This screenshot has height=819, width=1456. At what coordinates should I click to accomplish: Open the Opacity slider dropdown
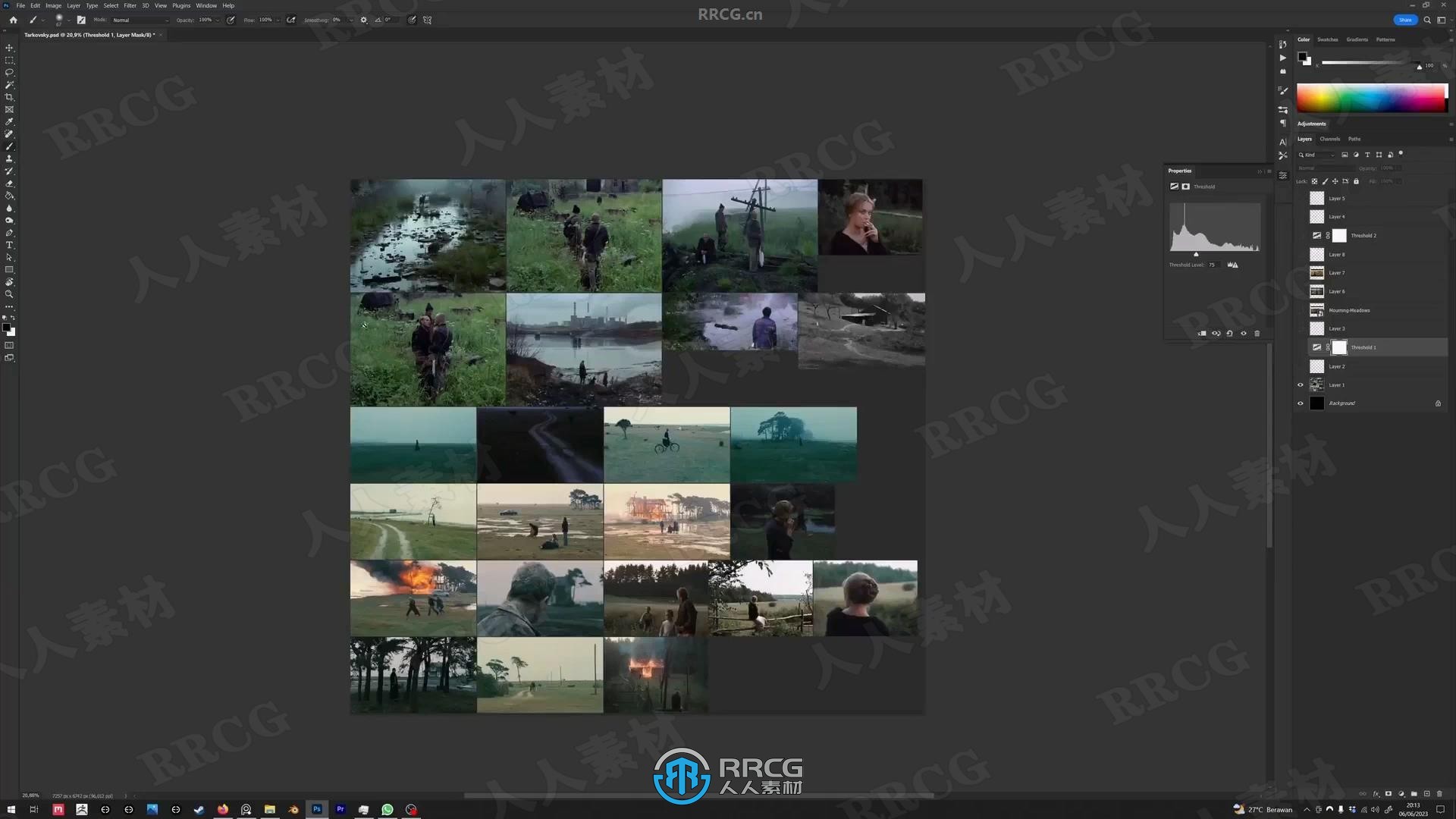(218, 20)
